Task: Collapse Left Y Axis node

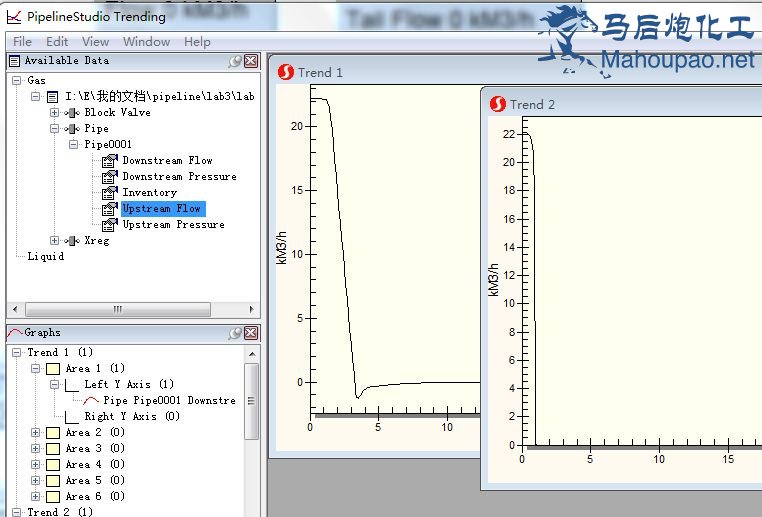Action: pos(54,384)
